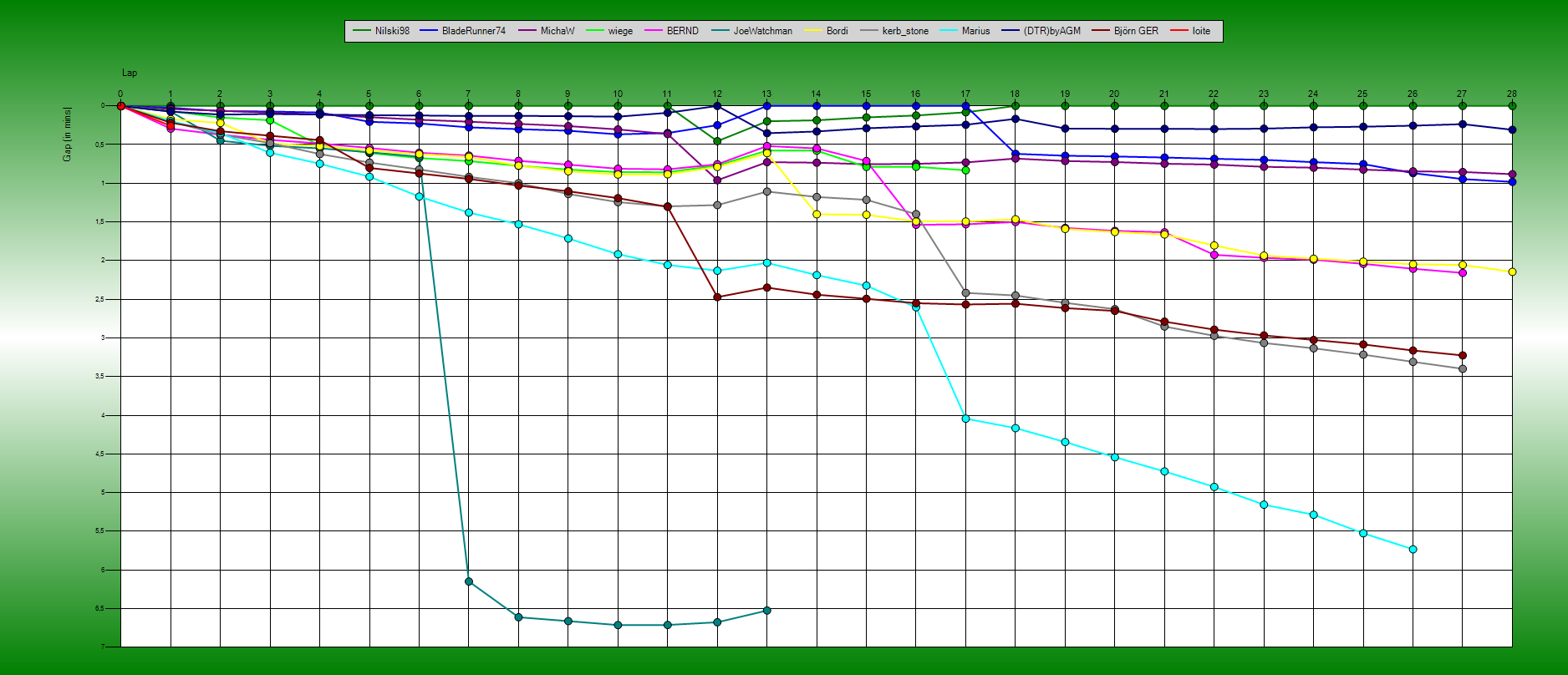The image size is (1568, 675).
Task: Click kerb_stone's gray point at lap 27
Action: pyautogui.click(x=1463, y=368)
